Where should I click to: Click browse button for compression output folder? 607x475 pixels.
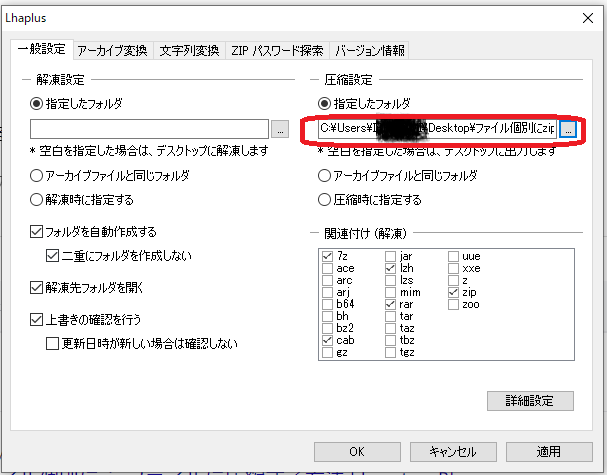(568, 129)
